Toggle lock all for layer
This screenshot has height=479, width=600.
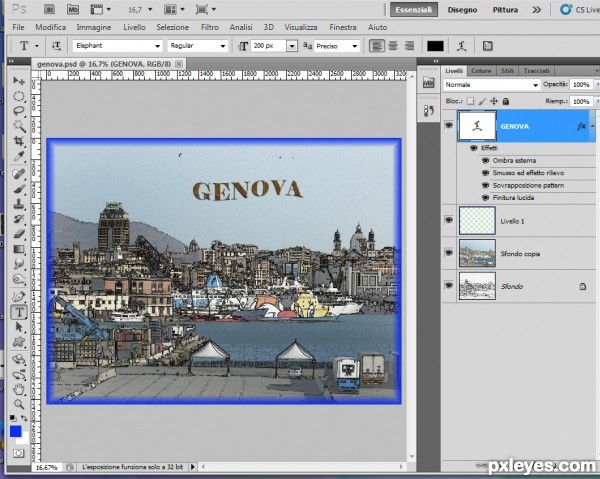506,101
